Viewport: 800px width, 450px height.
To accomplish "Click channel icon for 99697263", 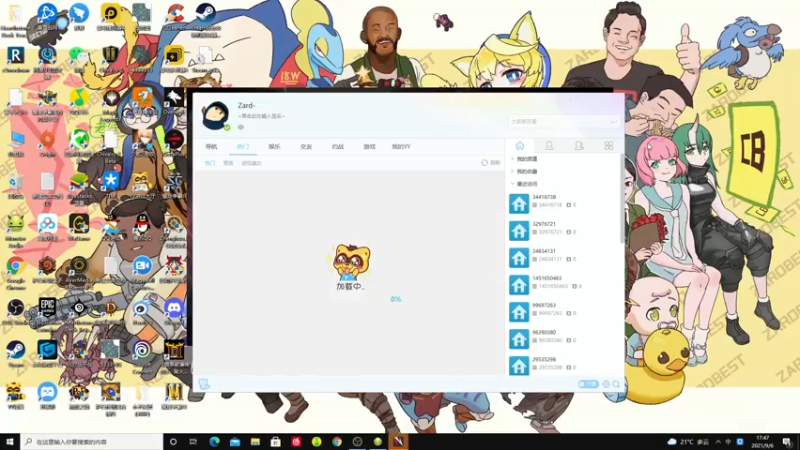I will (519, 312).
